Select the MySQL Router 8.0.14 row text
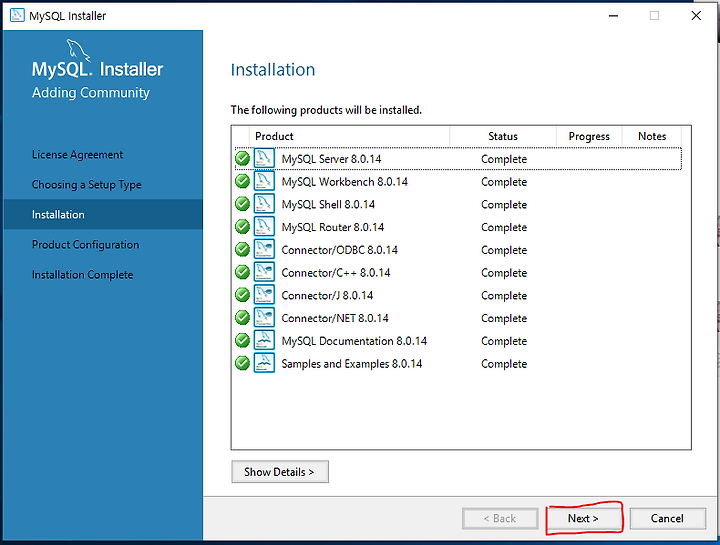The image size is (720, 545). pyautogui.click(x=332, y=227)
